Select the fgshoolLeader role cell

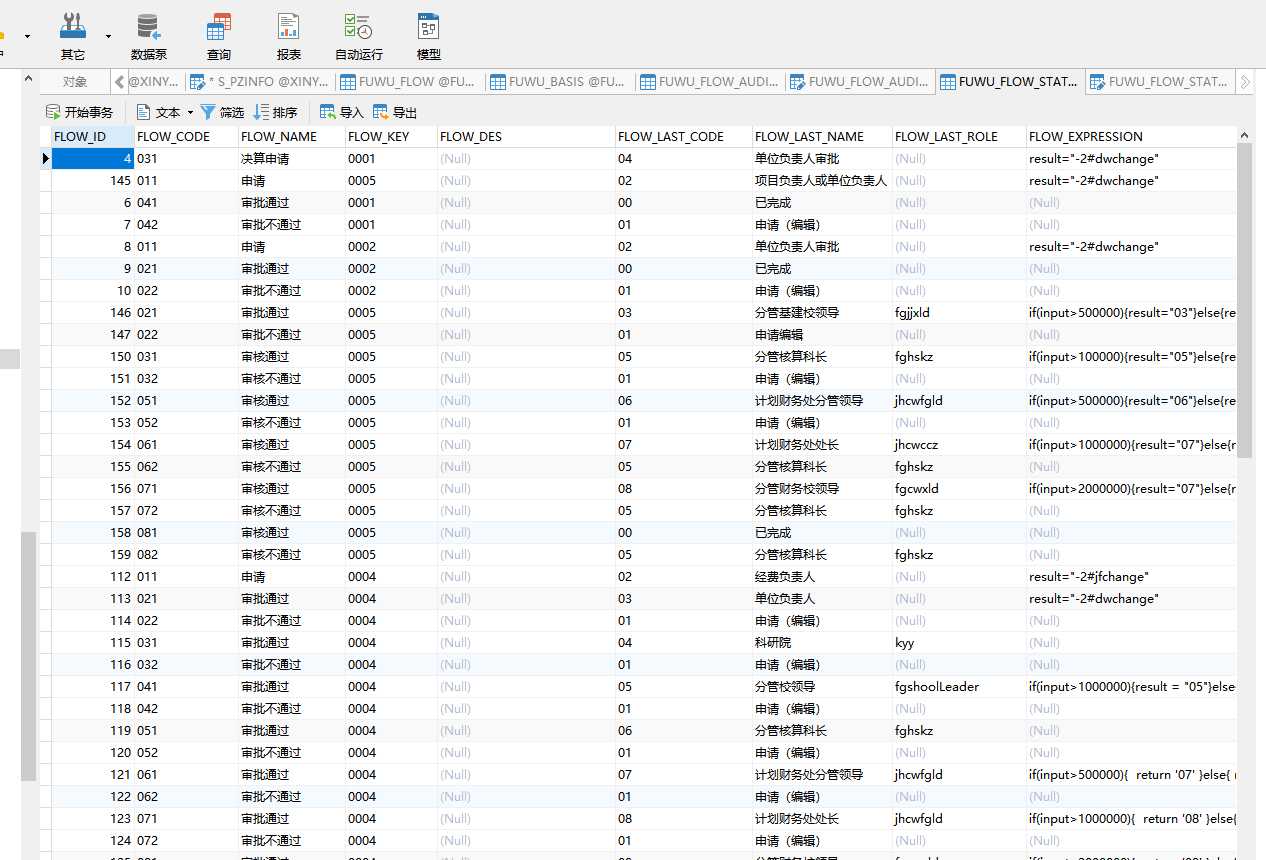(x=959, y=686)
